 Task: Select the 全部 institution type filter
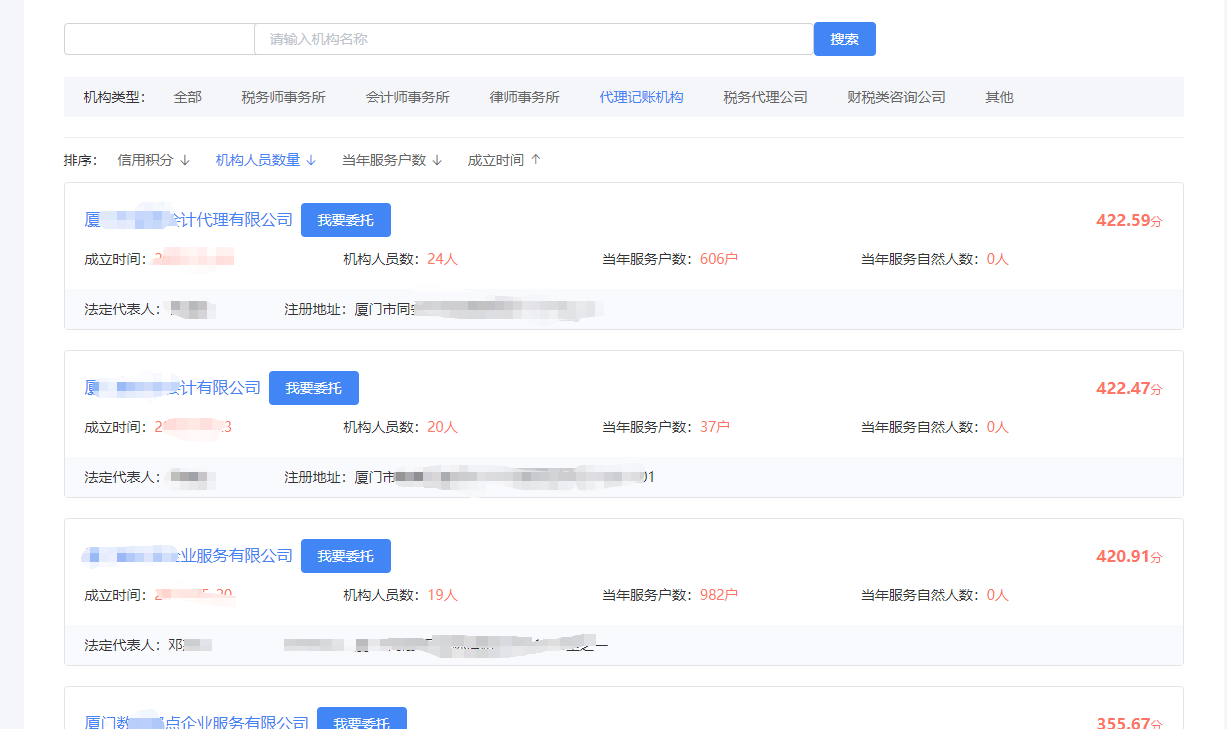[187, 97]
